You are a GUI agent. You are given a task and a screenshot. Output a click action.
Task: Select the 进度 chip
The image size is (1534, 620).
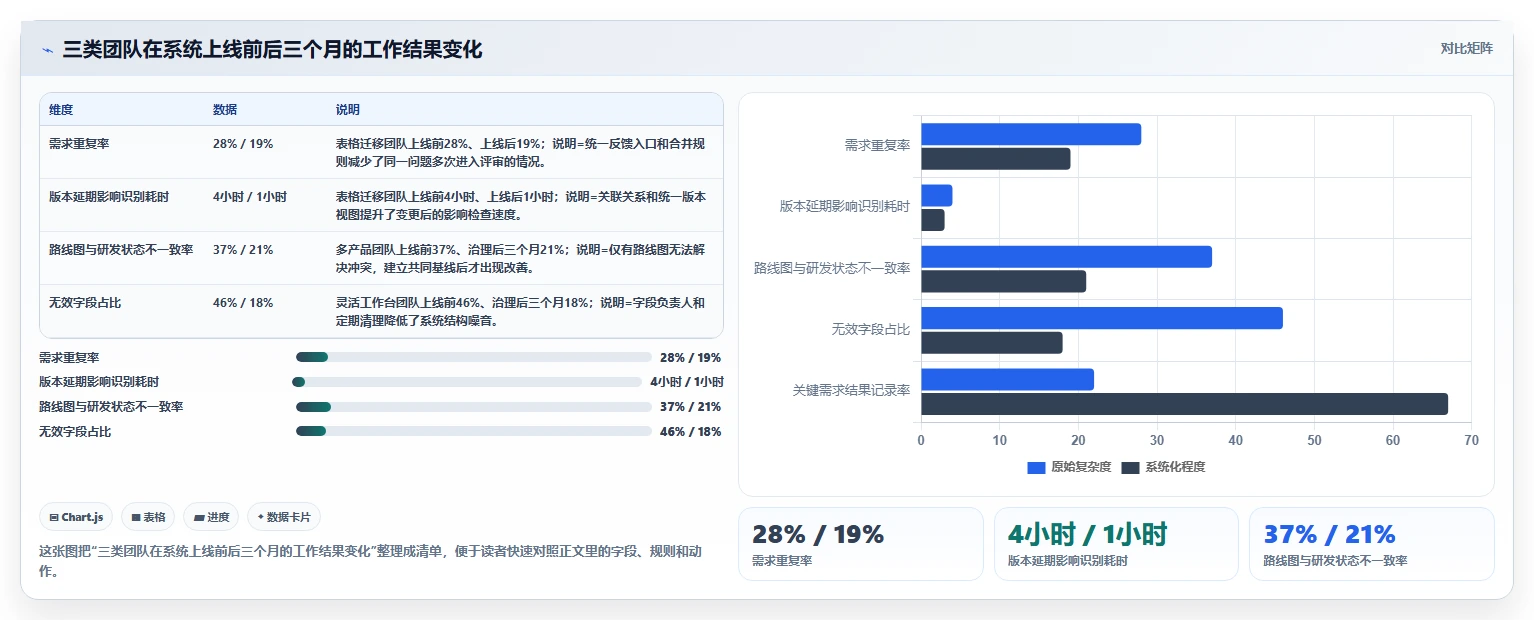coord(211,517)
